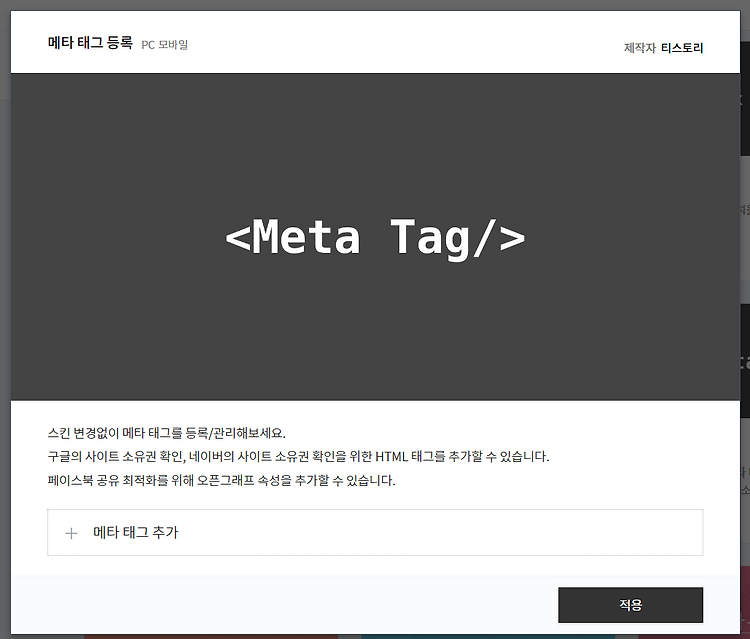
Task: Click the 적용 apply button
Action: [630, 605]
